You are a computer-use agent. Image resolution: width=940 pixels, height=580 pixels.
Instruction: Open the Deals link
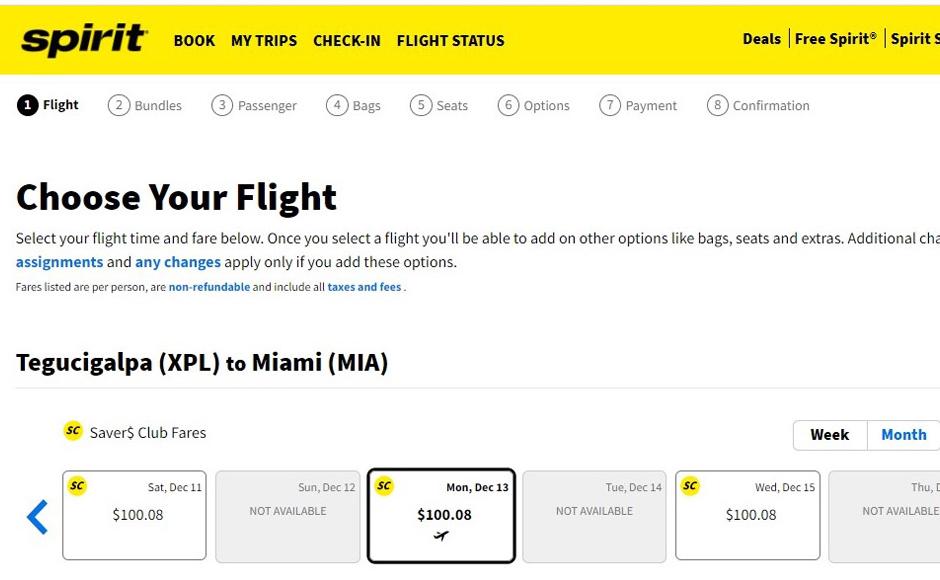[x=761, y=39]
